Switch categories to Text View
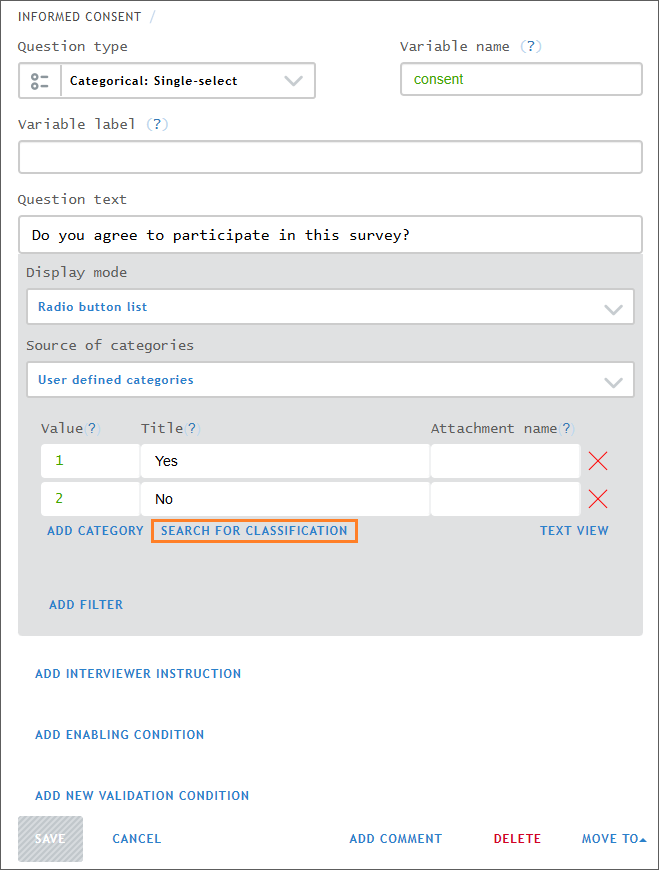 pos(574,531)
